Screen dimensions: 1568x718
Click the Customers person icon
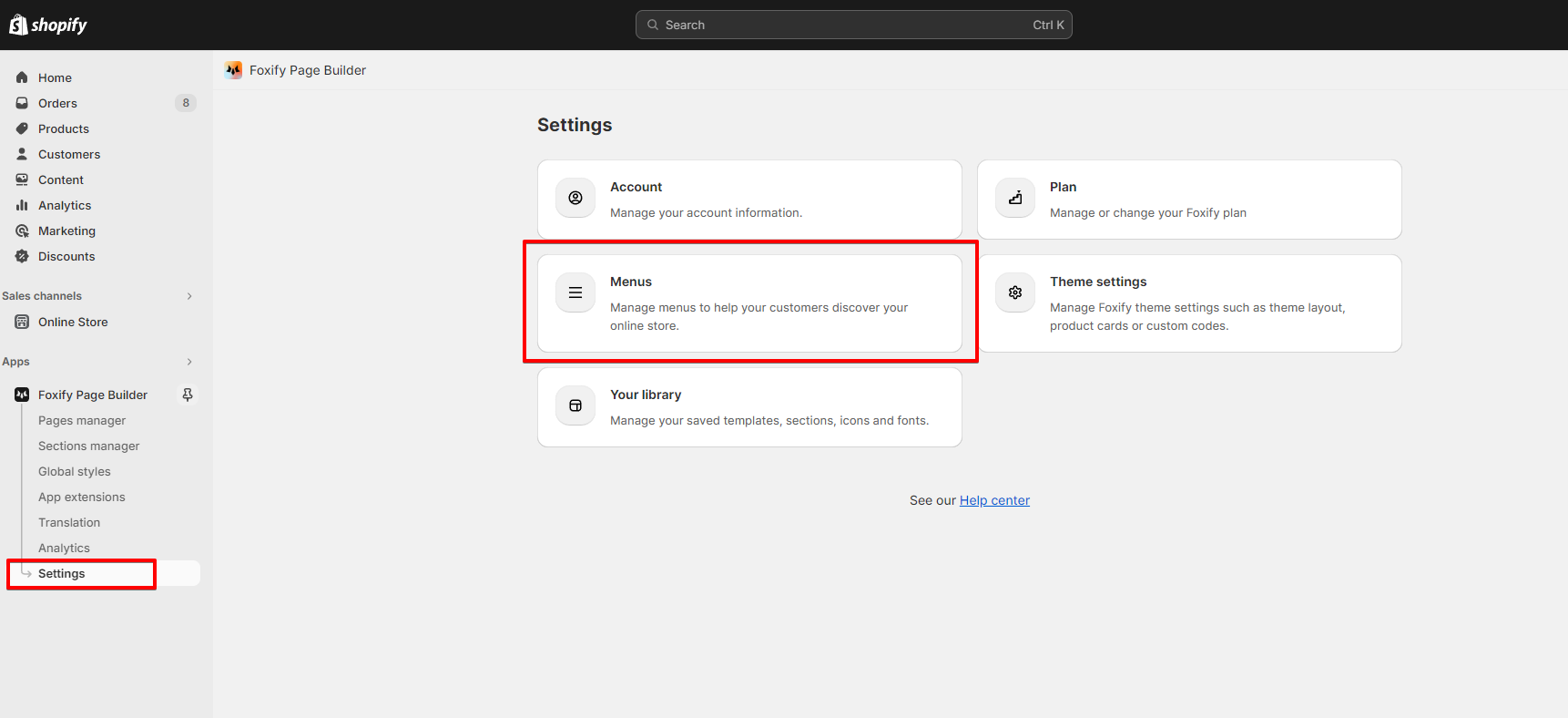(22, 154)
